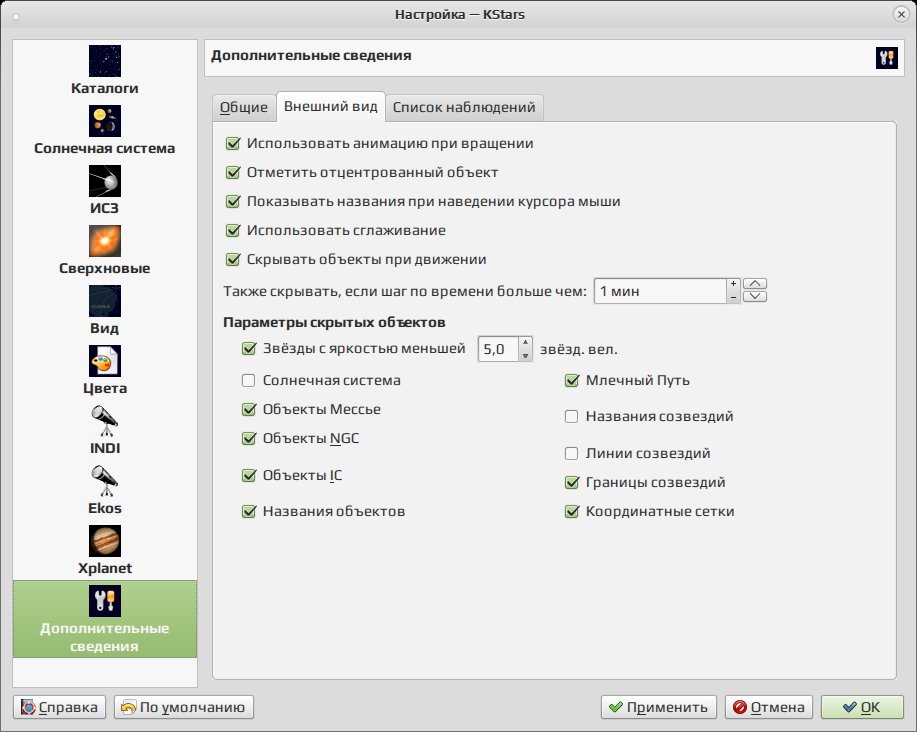Step the time unit up with the upper chevron
This screenshot has height=732, width=917.
tap(755, 284)
